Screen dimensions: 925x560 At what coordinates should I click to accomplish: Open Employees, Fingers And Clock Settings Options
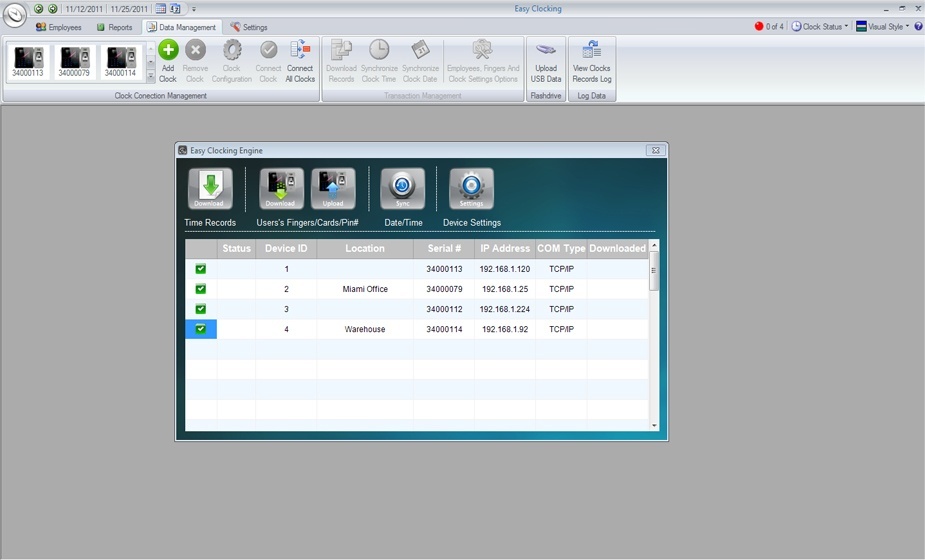click(x=483, y=61)
